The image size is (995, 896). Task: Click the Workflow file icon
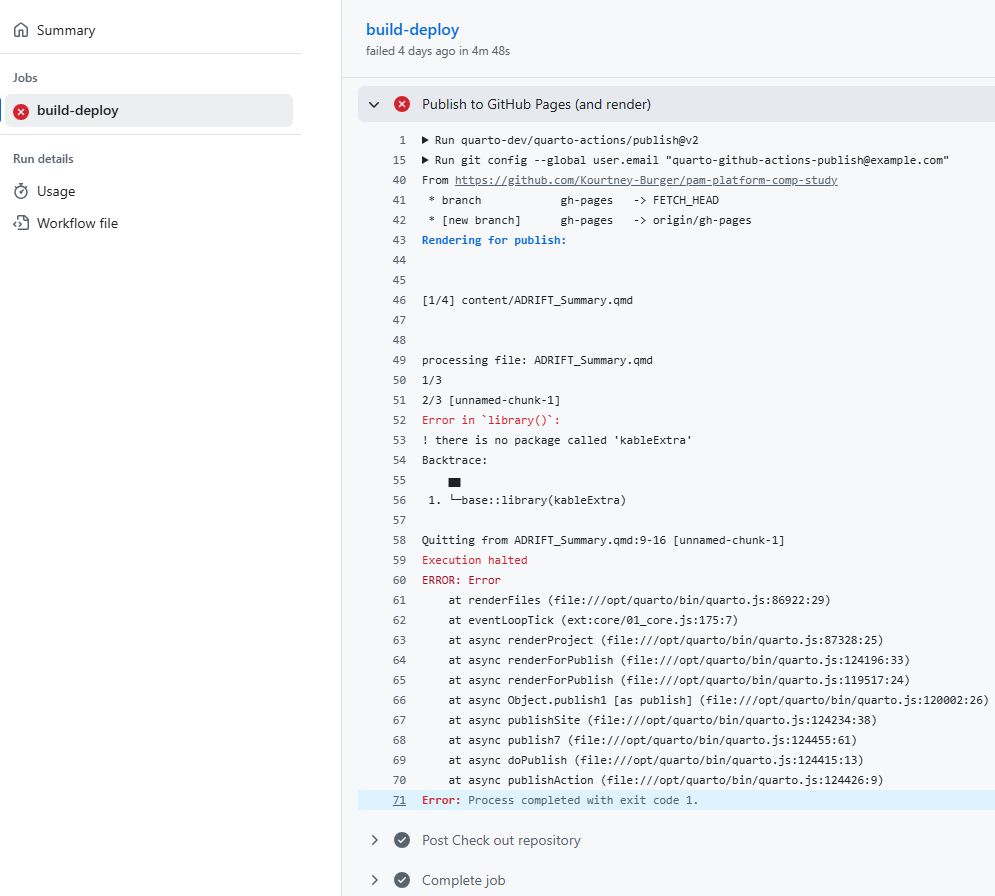tap(21, 223)
